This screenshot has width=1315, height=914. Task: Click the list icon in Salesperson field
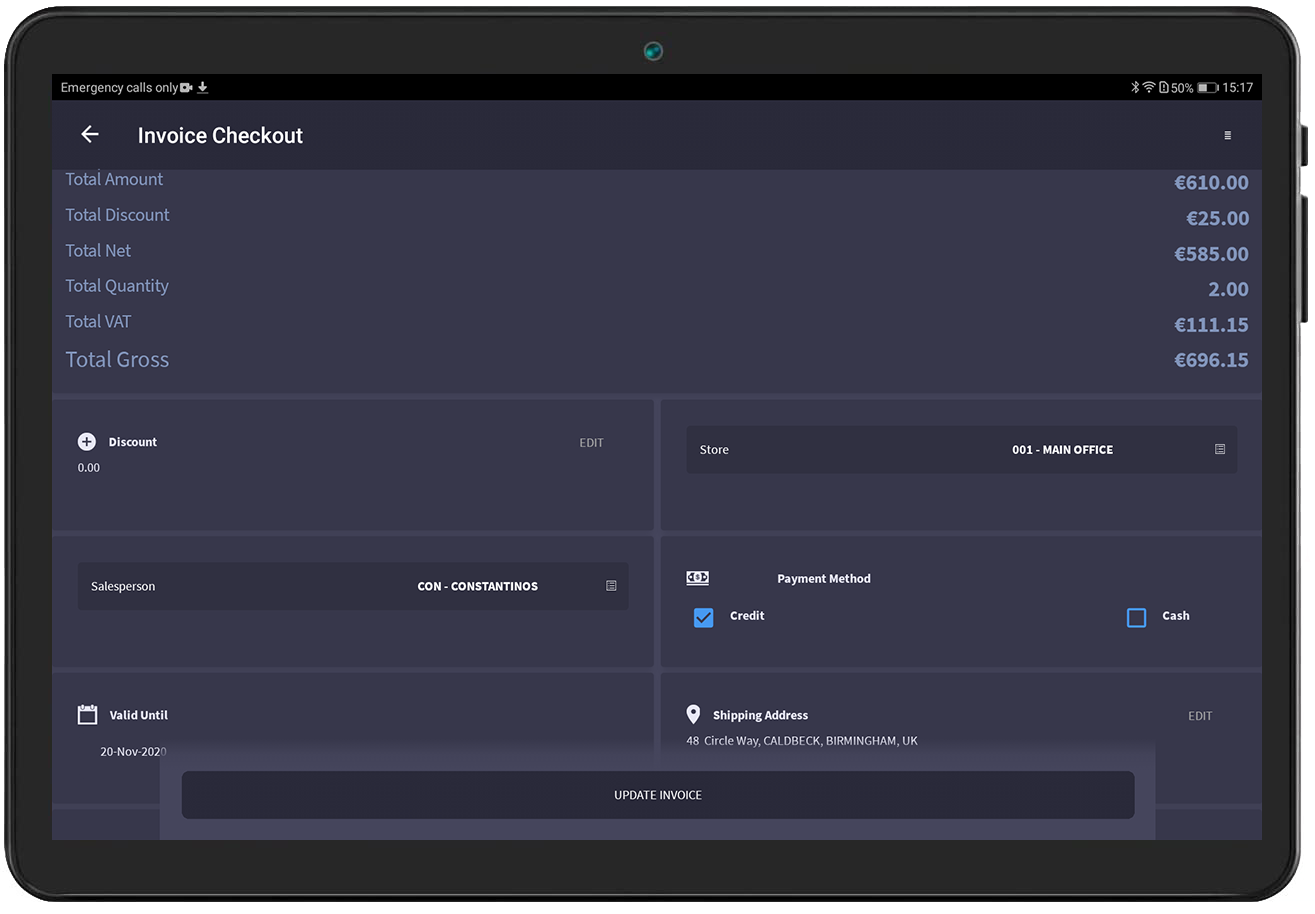pyautogui.click(x=611, y=586)
